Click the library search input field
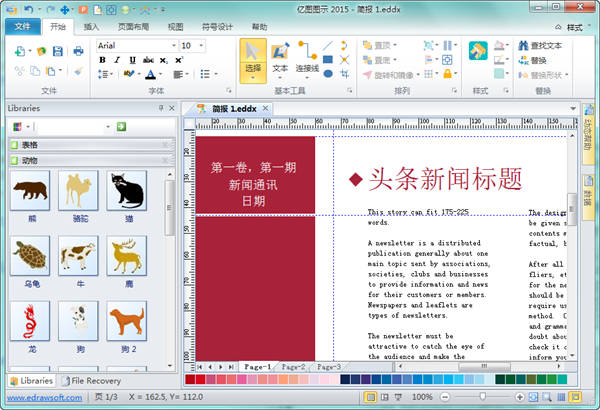 [x=71, y=127]
